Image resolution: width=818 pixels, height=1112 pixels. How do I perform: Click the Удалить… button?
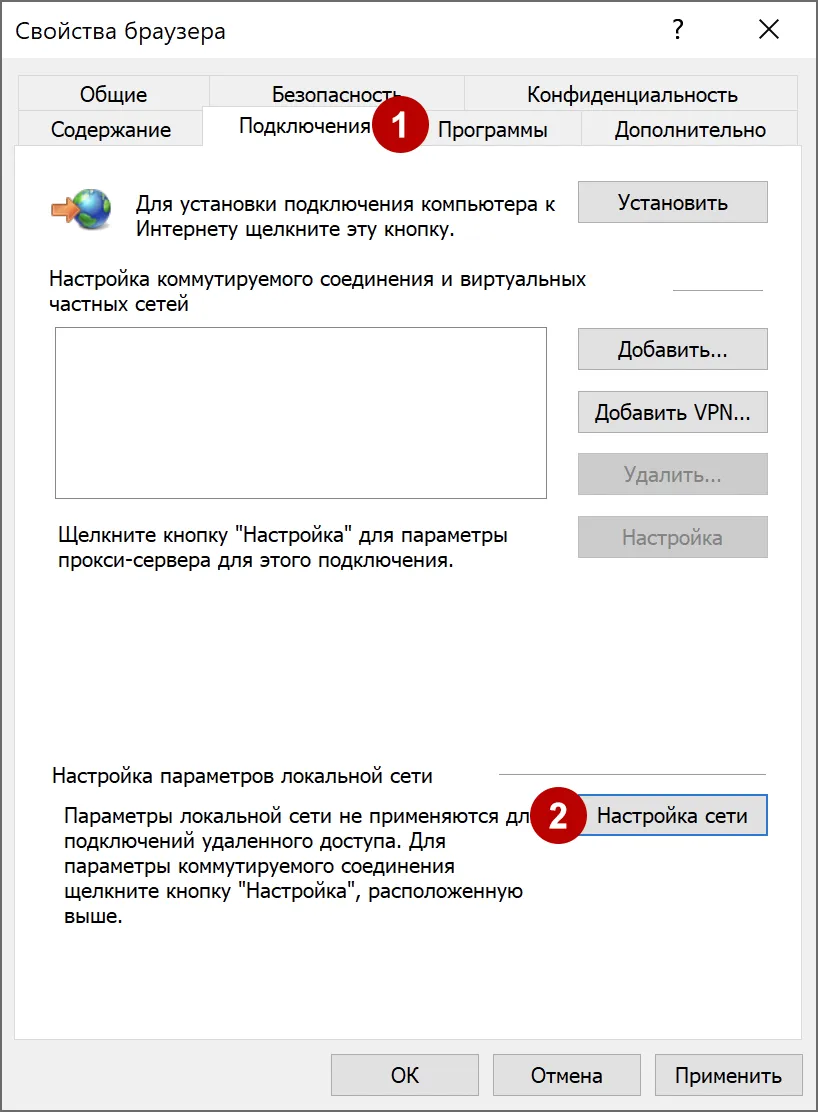pos(672,474)
